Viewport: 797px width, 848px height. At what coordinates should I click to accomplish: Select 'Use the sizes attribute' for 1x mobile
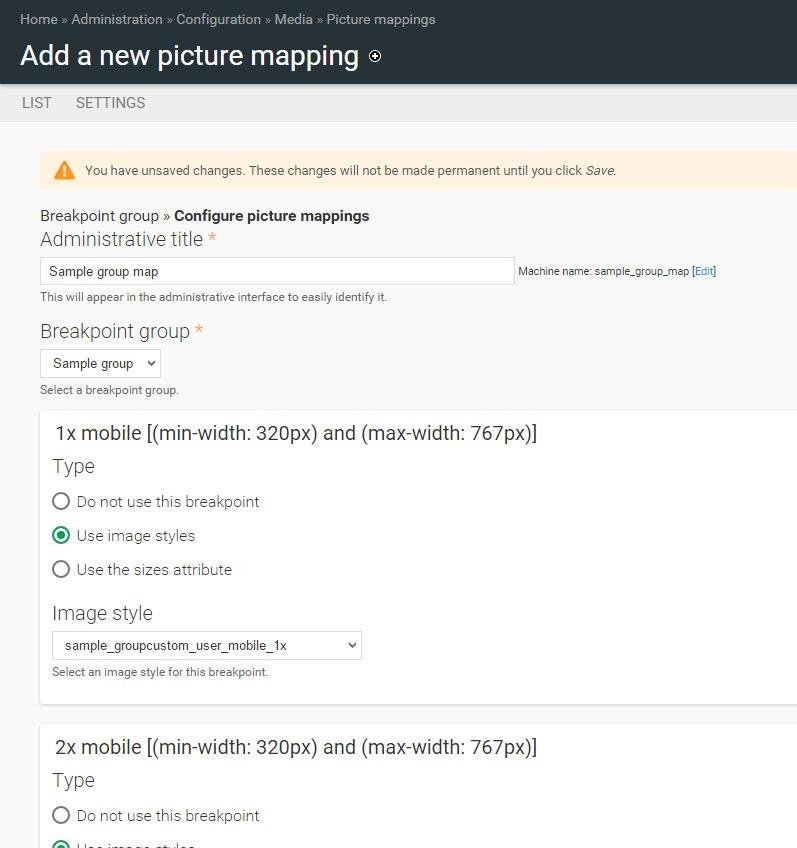tap(61, 570)
